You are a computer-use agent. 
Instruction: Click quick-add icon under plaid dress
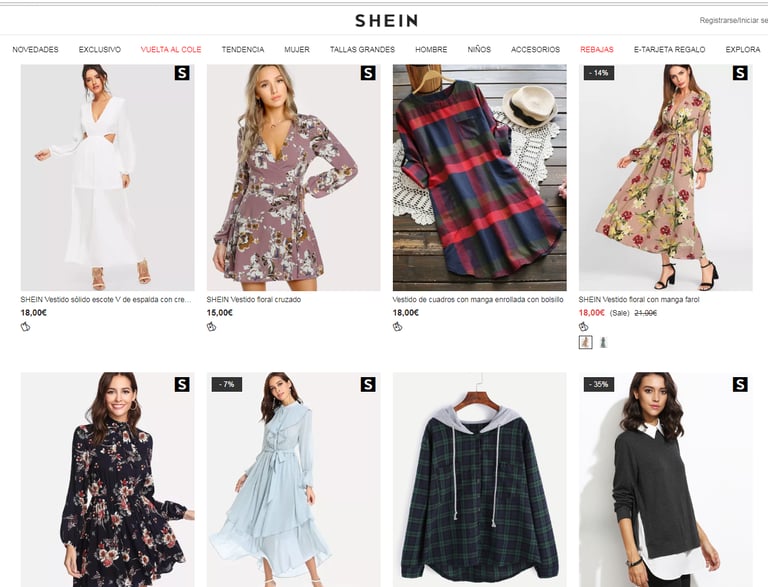tap(397, 327)
